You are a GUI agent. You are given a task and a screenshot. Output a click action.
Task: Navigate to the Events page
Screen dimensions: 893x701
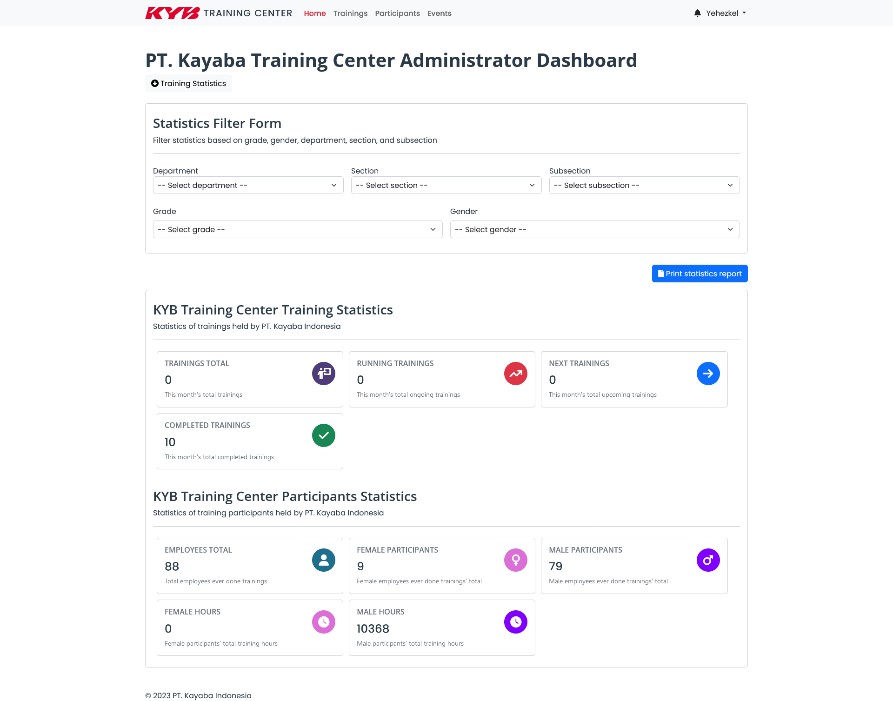(439, 14)
